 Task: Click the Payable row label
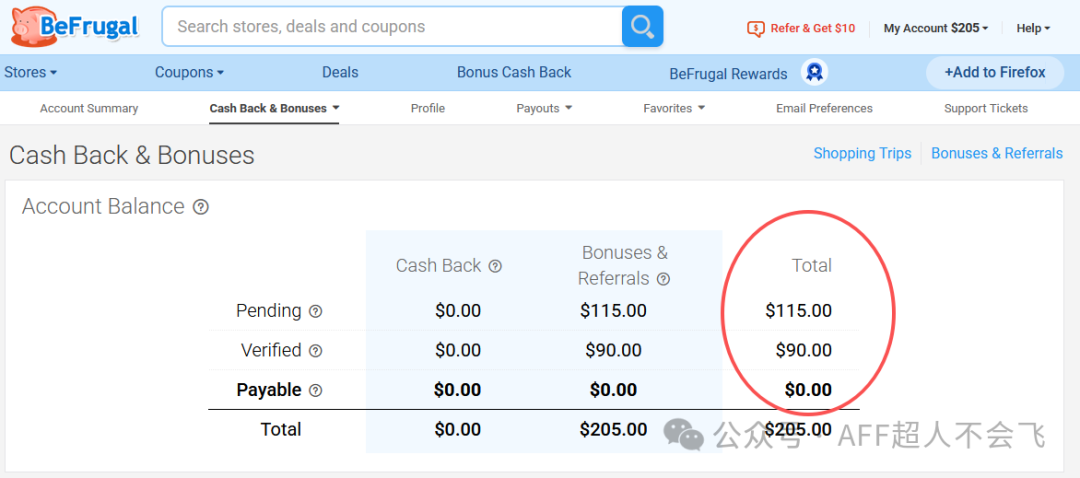(269, 390)
